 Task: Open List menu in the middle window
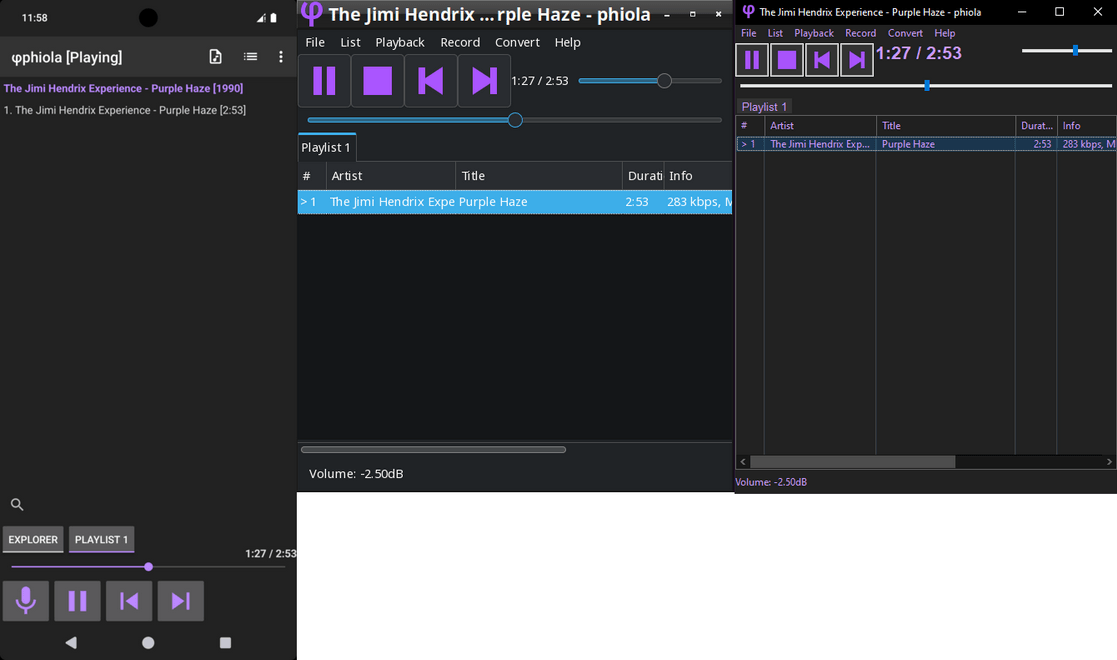[350, 42]
